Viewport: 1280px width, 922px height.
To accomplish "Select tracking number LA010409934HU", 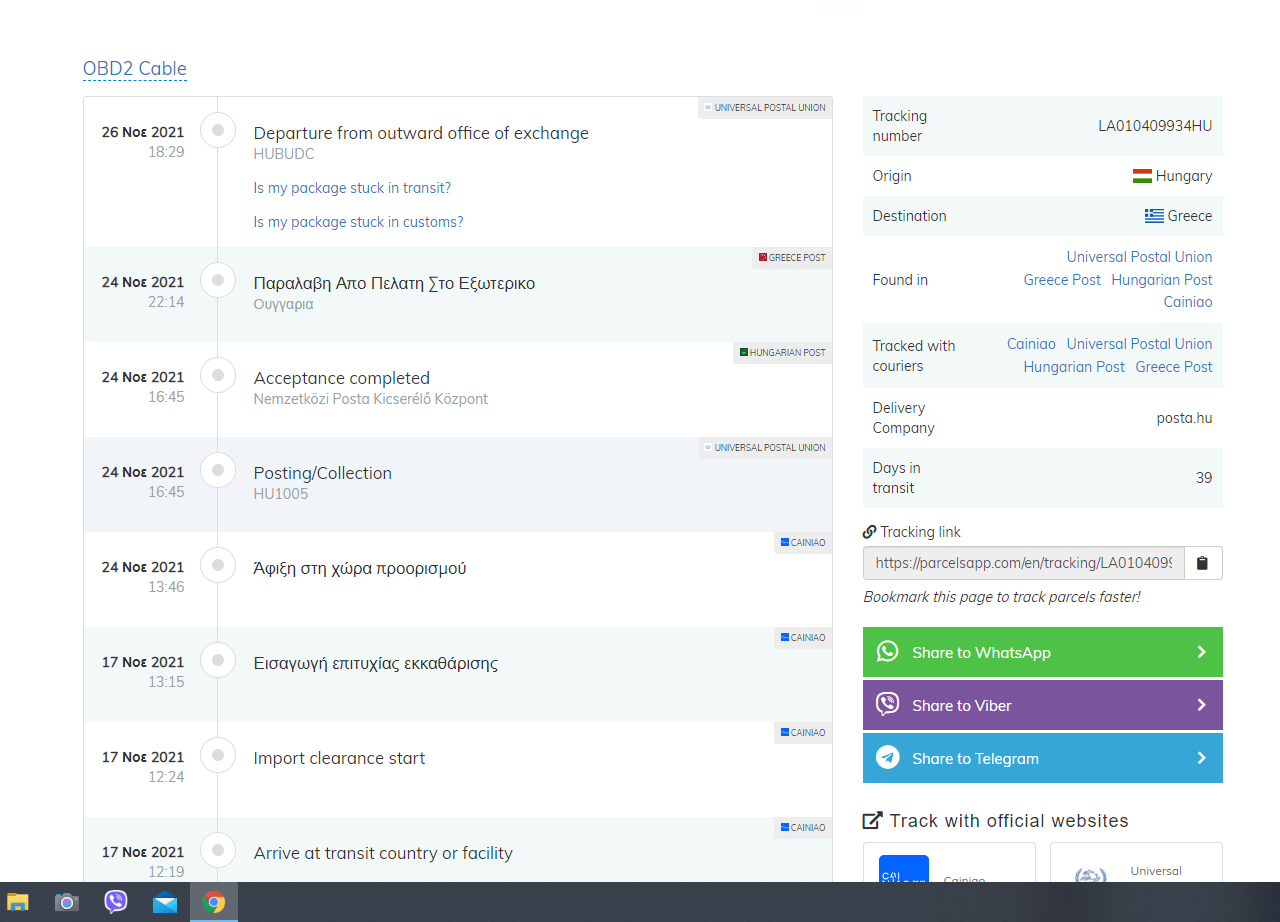I will (x=1155, y=126).
